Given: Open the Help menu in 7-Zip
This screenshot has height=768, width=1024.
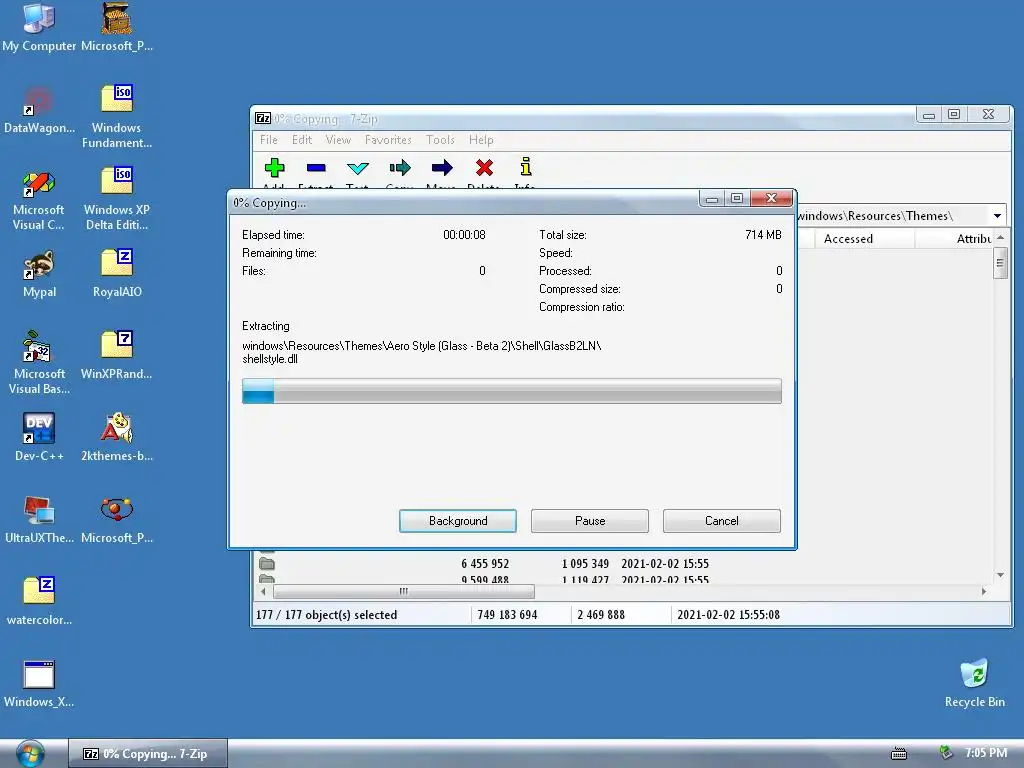Looking at the screenshot, I should 481,140.
